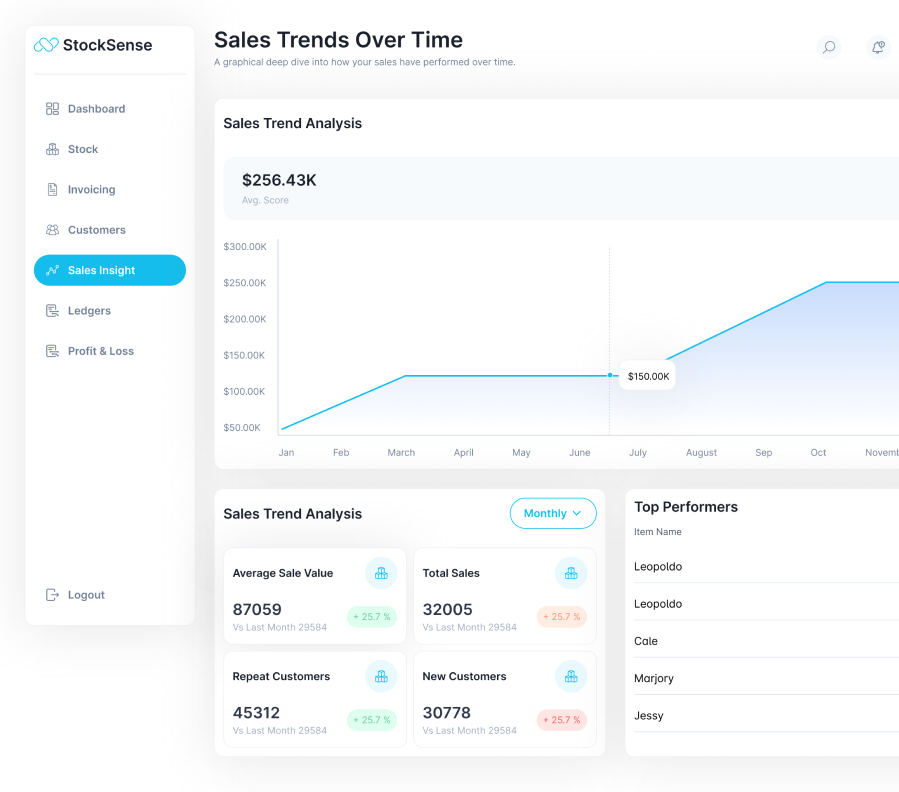Click green +25.7% badge on Repeat Customers
This screenshot has height=792, width=899.
(372, 720)
